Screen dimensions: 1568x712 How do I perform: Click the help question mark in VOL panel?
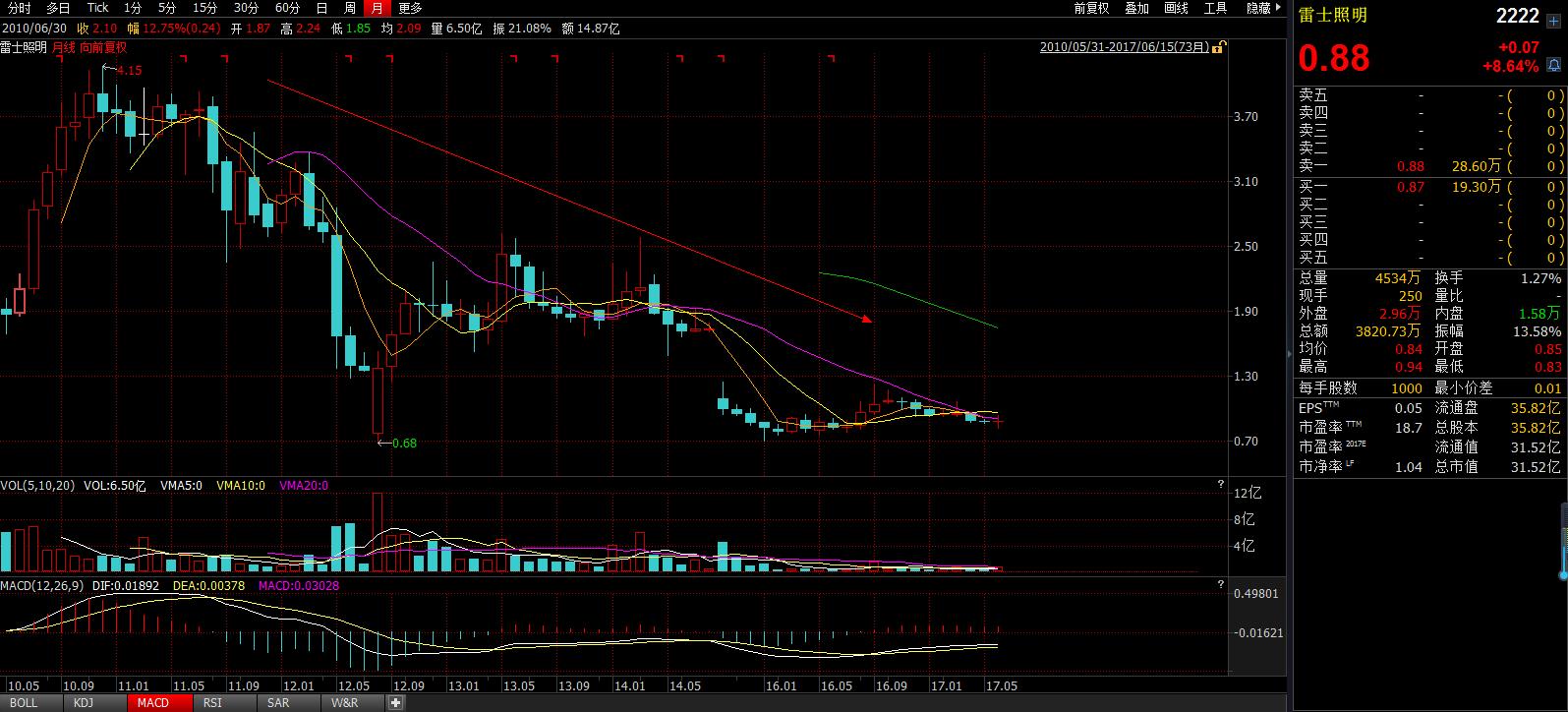tap(1221, 485)
